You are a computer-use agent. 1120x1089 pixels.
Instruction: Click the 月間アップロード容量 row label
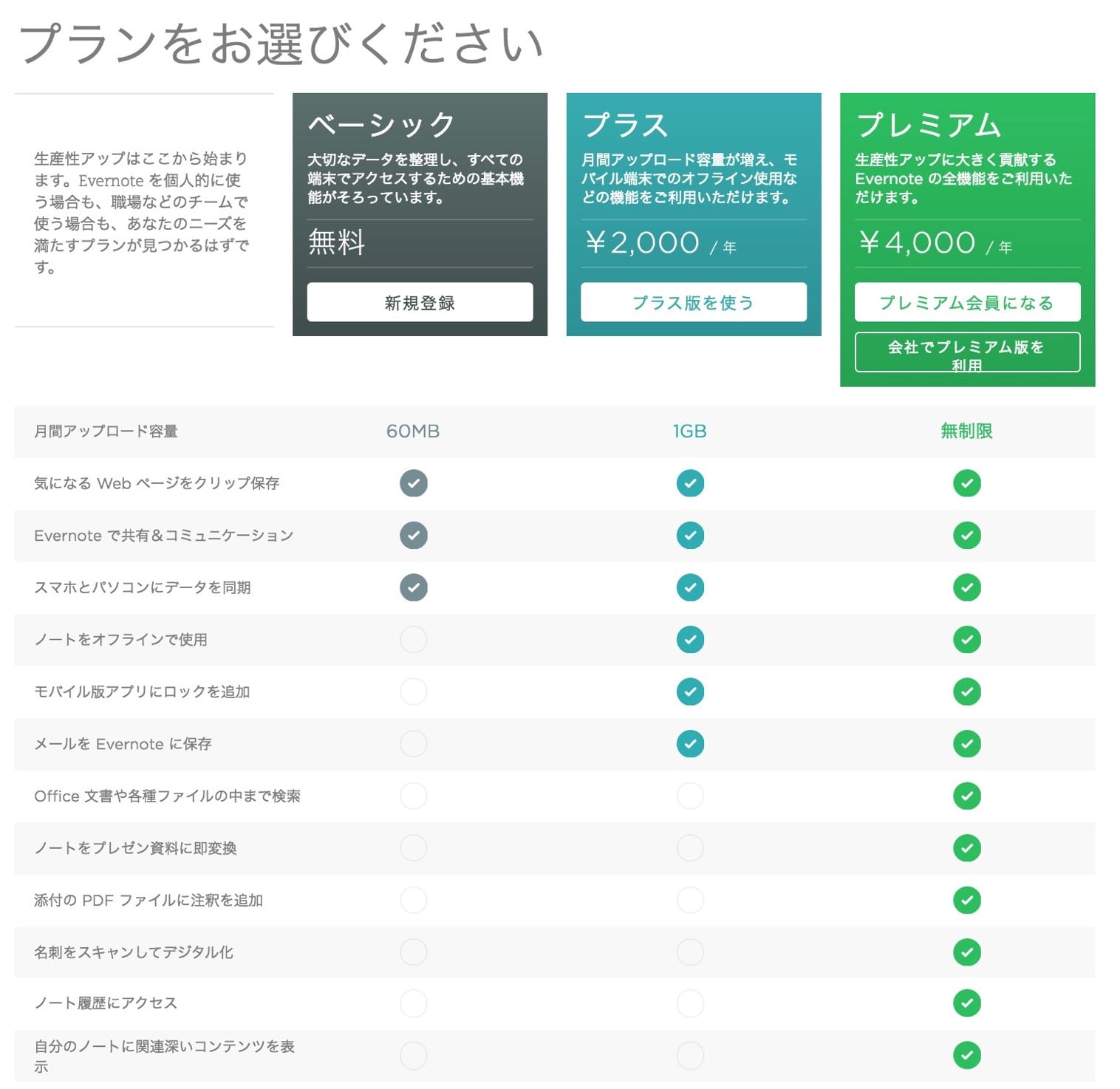106,431
